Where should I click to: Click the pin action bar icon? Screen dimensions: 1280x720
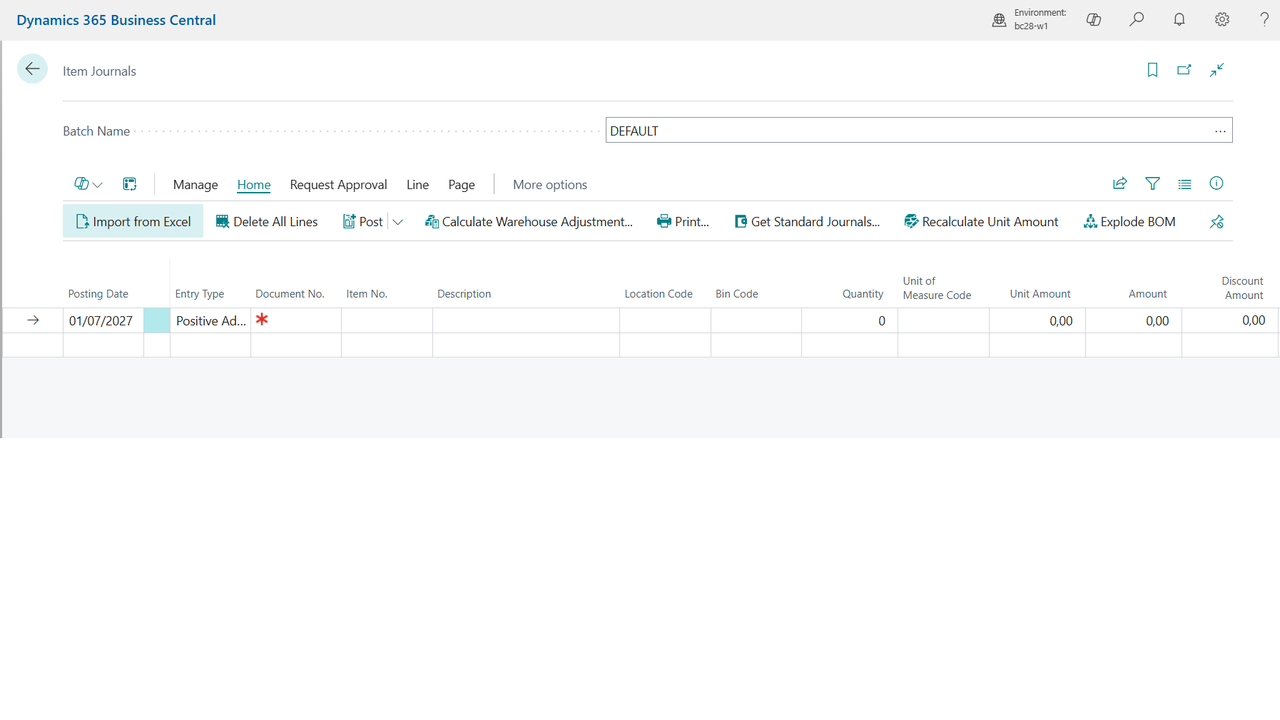[1217, 222]
